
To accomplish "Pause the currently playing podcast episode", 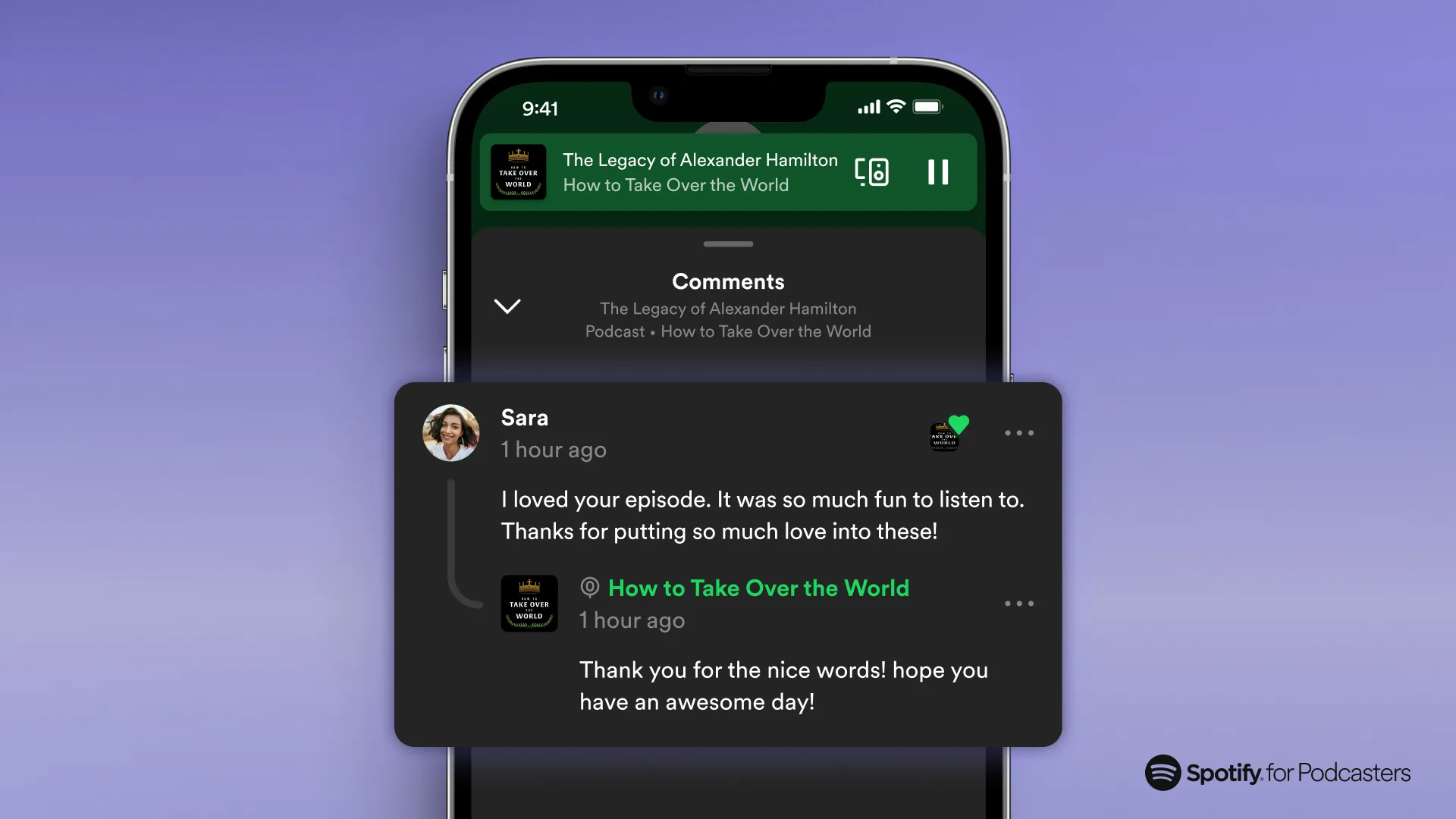I will coord(937,172).
